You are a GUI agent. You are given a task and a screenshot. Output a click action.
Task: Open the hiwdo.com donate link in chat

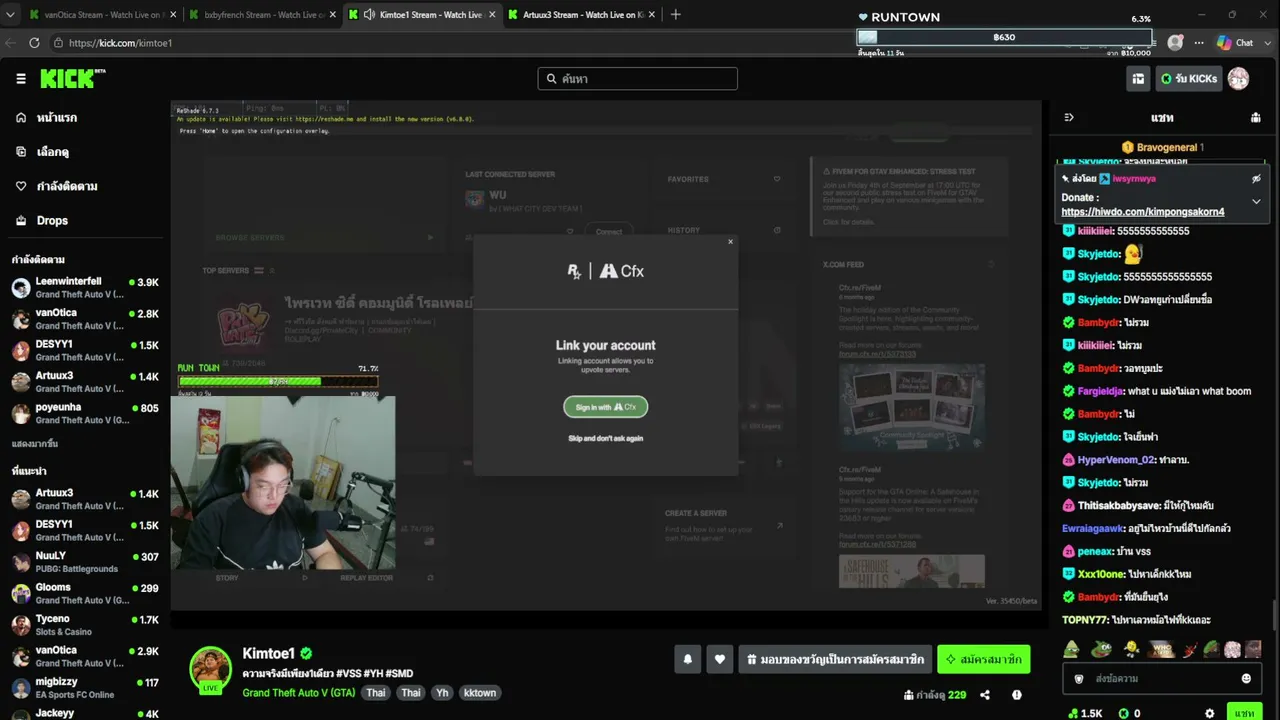pyautogui.click(x=1142, y=212)
